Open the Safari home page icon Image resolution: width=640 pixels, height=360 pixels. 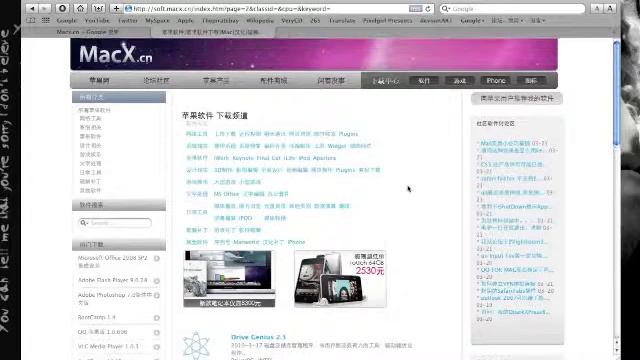click(80, 8)
